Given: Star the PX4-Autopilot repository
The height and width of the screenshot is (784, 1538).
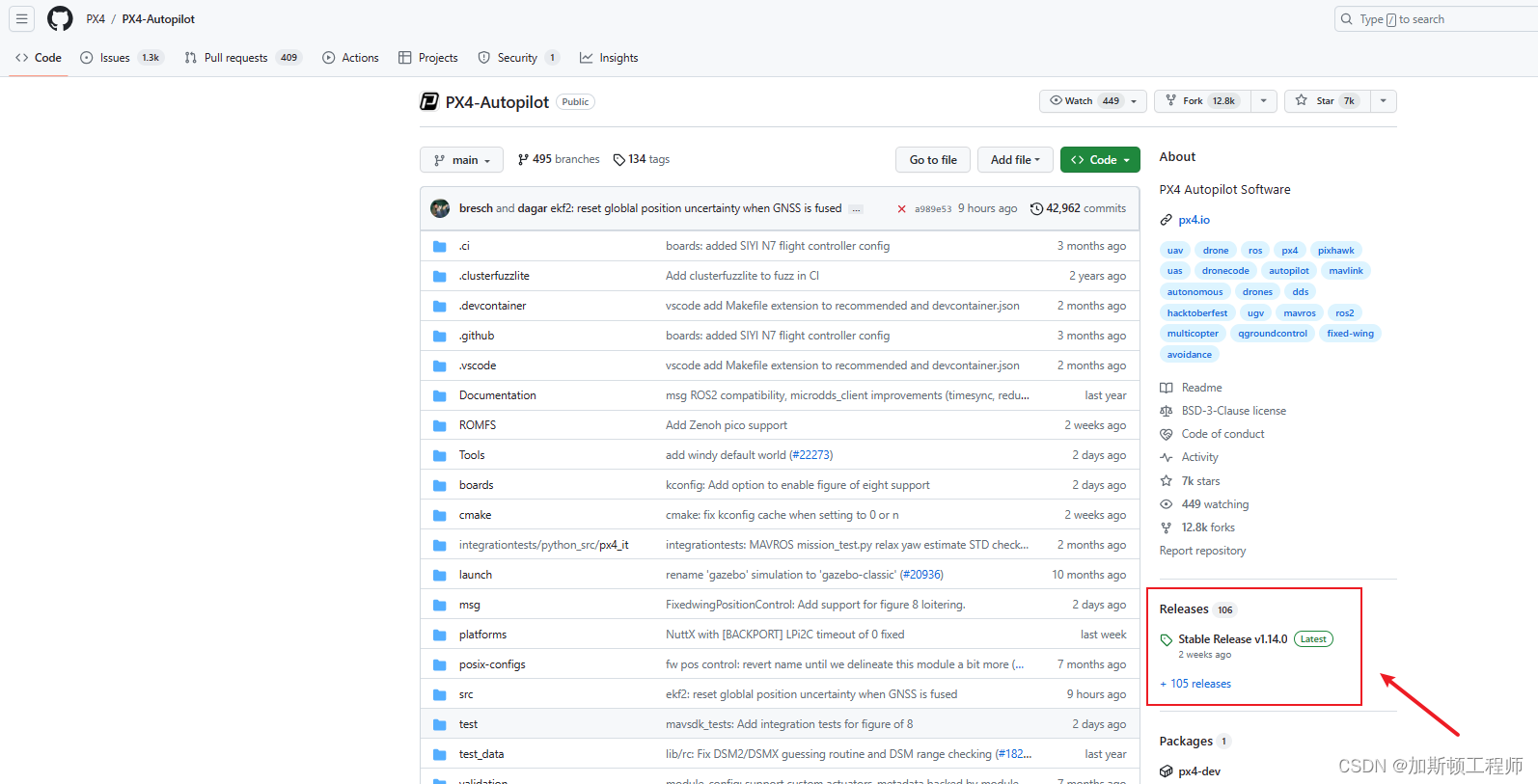Looking at the screenshot, I should coord(1327,101).
